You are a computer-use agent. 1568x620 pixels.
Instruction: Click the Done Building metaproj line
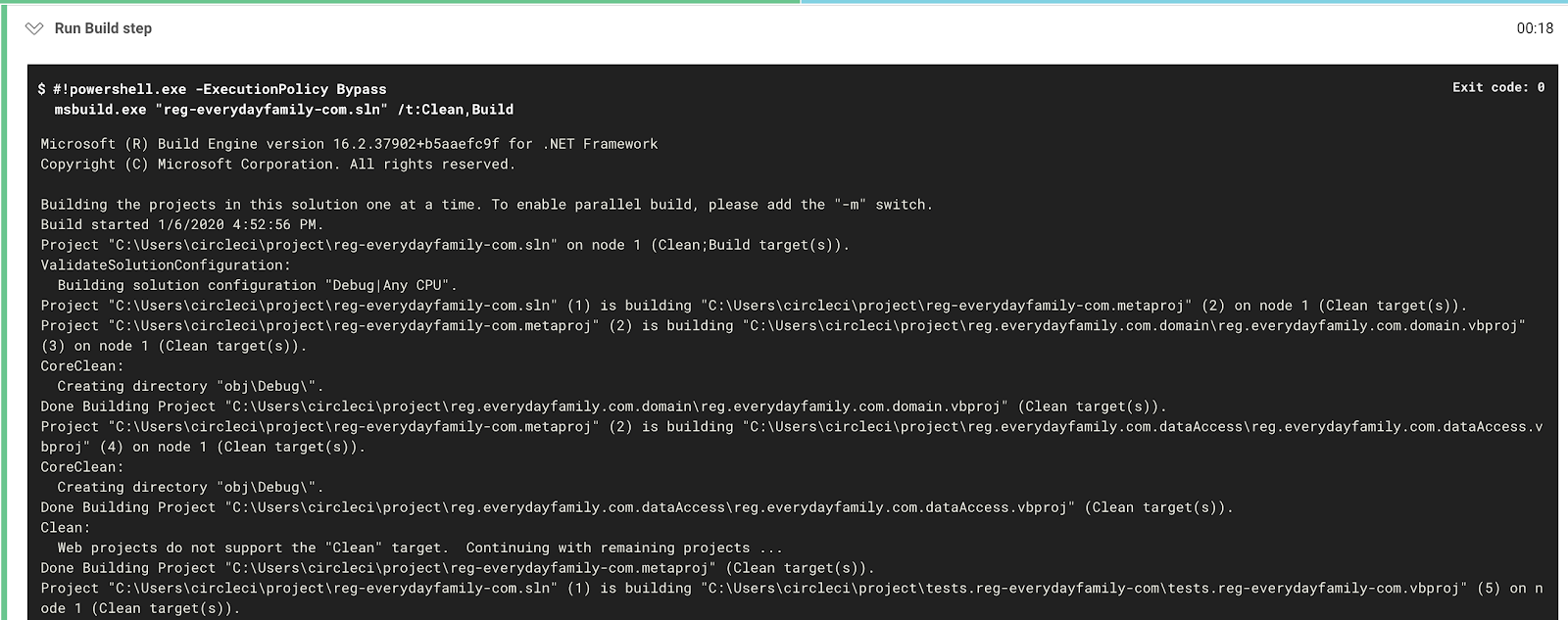457,568
